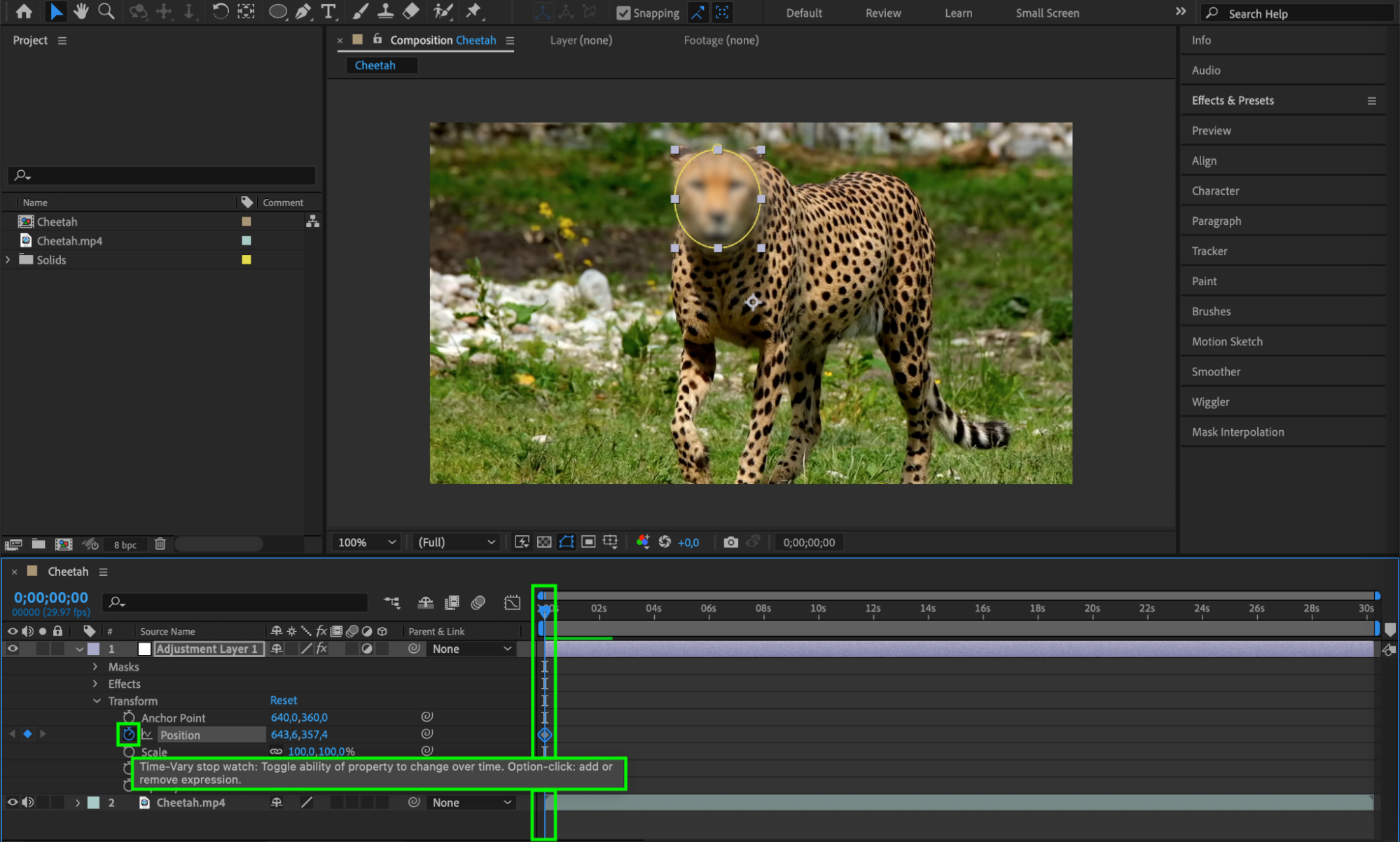Image resolution: width=1400 pixels, height=842 pixels.
Task: Select the Type tool
Action: (x=328, y=11)
